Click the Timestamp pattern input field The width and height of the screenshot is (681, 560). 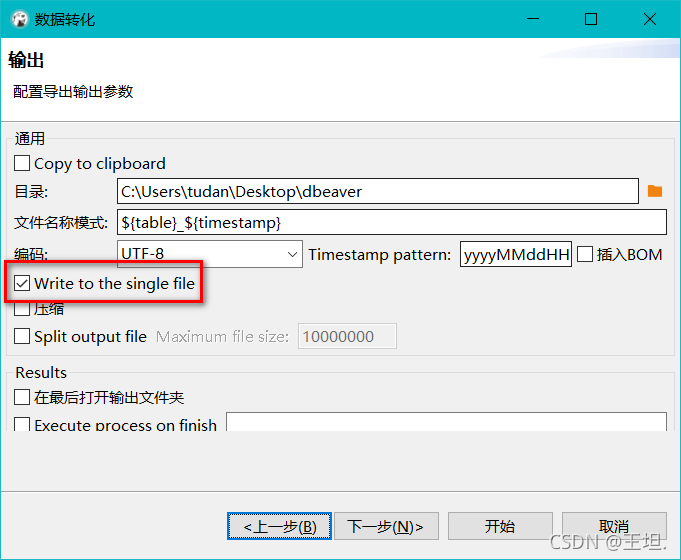515,255
